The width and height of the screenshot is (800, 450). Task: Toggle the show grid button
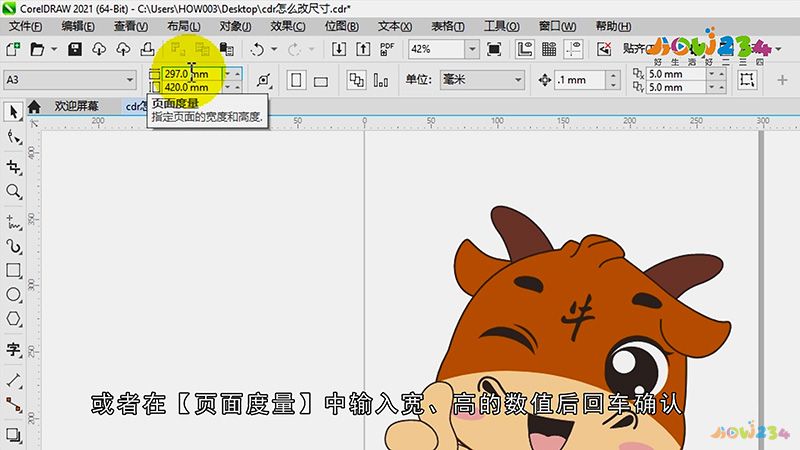click(549, 49)
